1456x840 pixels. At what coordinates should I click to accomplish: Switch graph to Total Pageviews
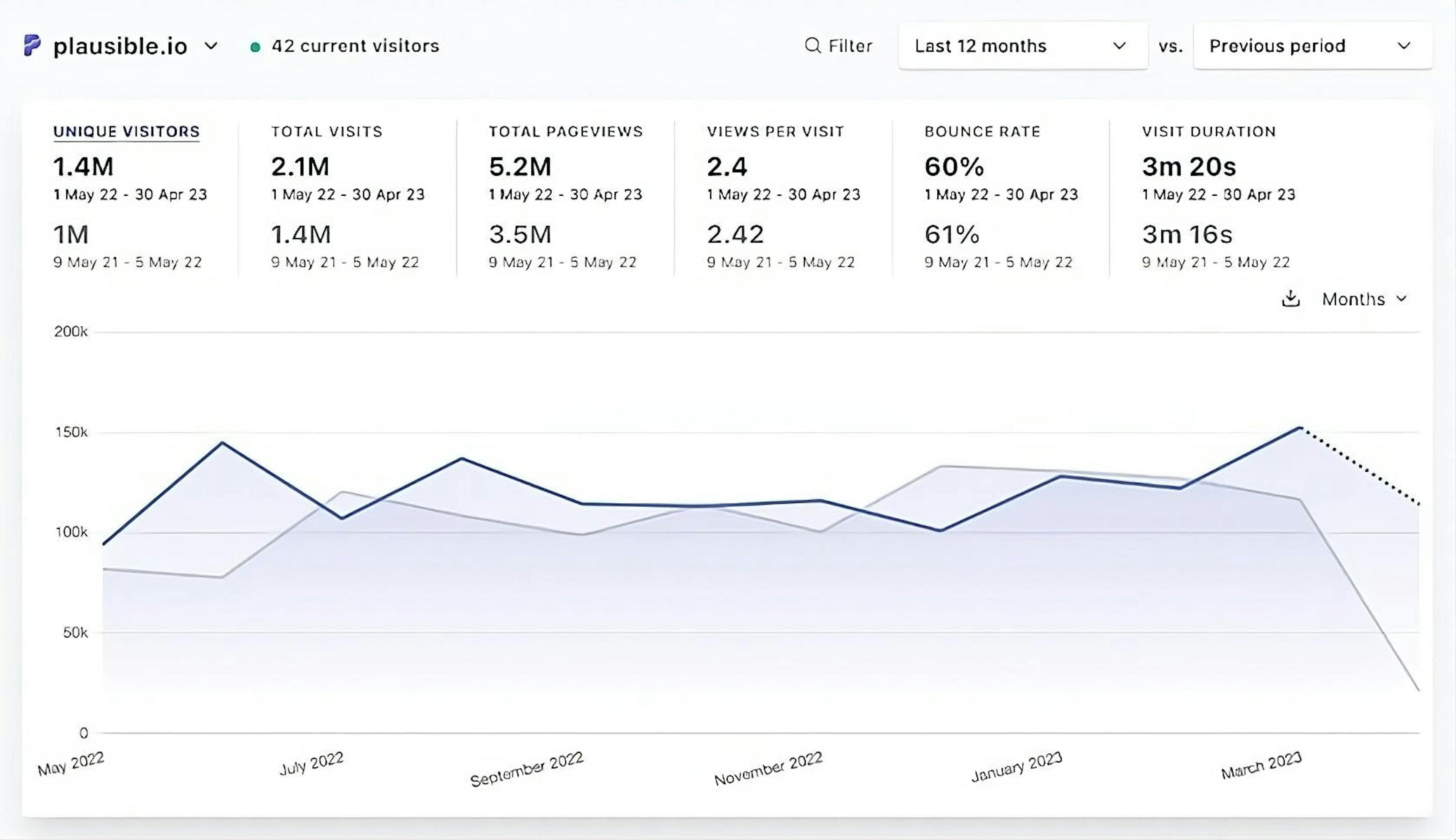coord(565,132)
